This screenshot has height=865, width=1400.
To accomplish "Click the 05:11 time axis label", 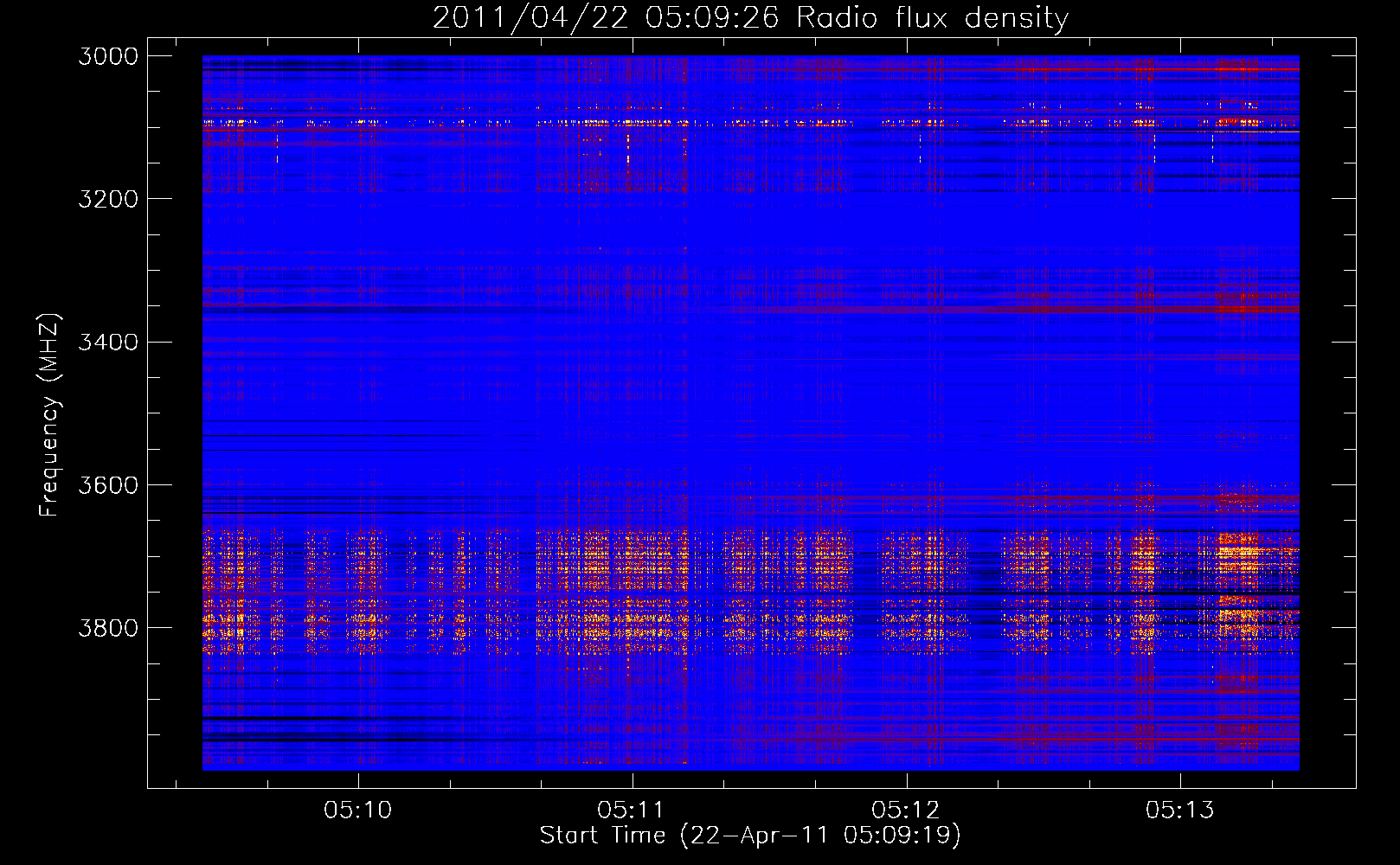I will pos(632,811).
